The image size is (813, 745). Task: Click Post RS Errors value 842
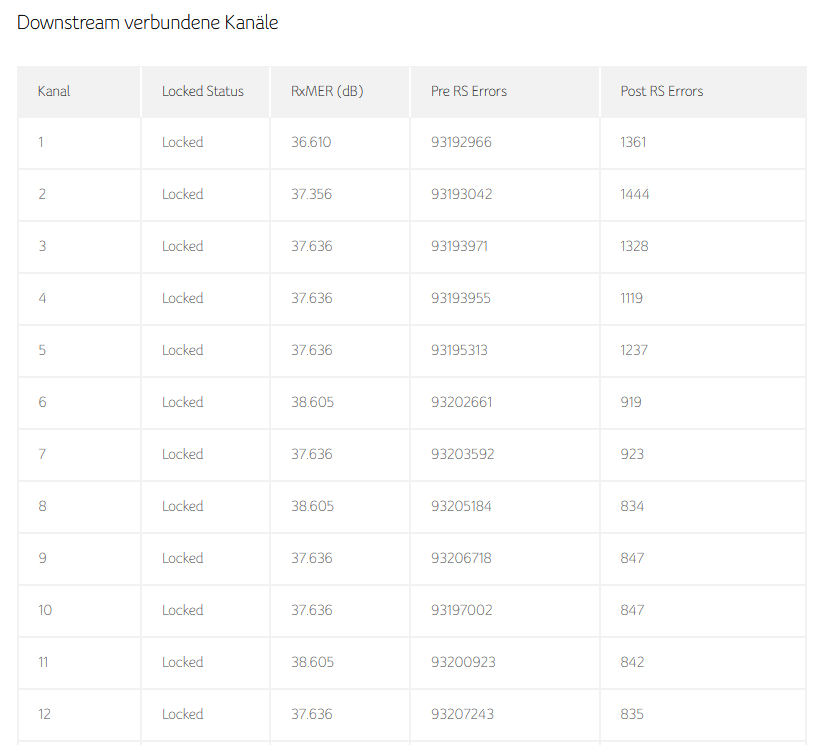[632, 662]
